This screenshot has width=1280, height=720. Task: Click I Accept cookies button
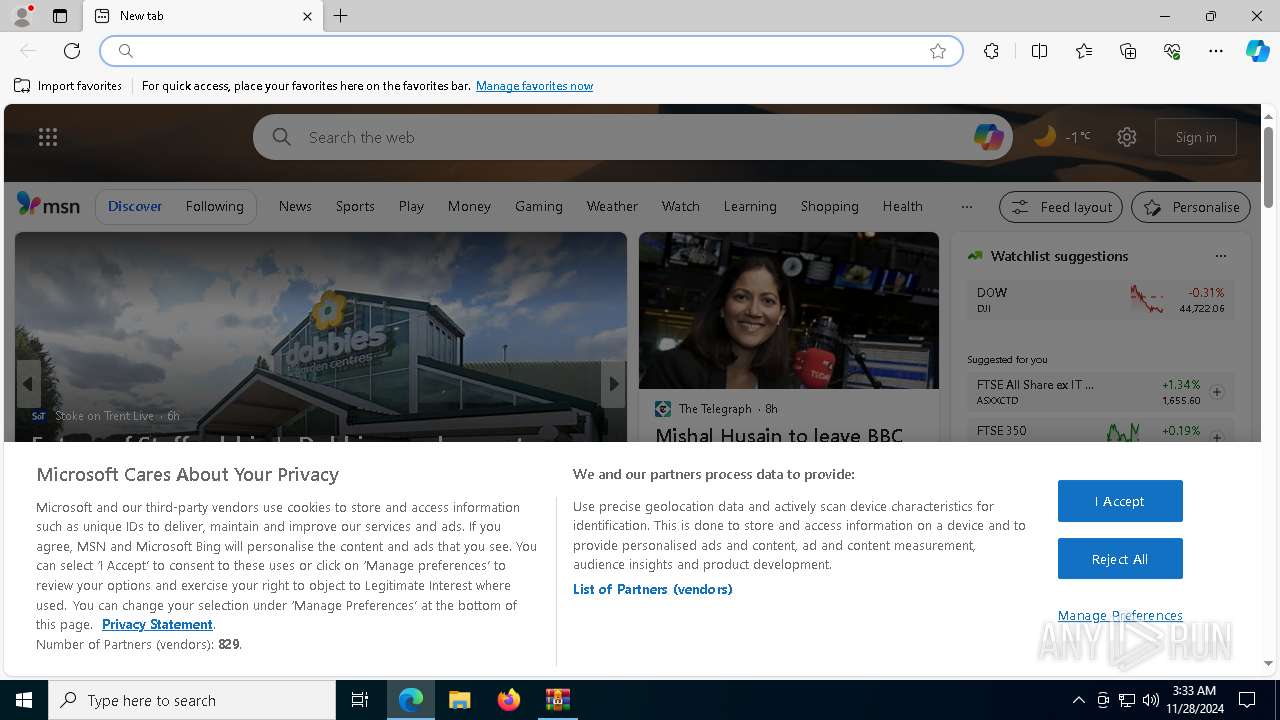click(x=1120, y=501)
